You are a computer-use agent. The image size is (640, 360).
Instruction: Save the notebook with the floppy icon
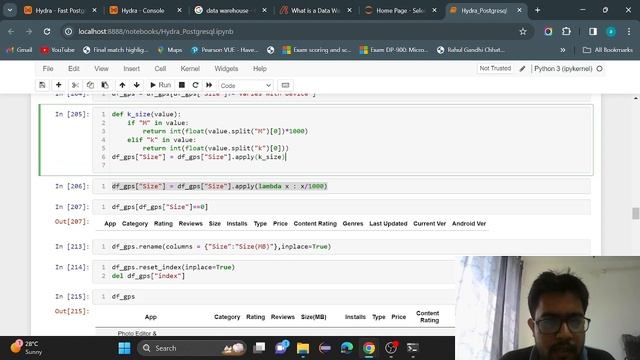click(x=42, y=85)
